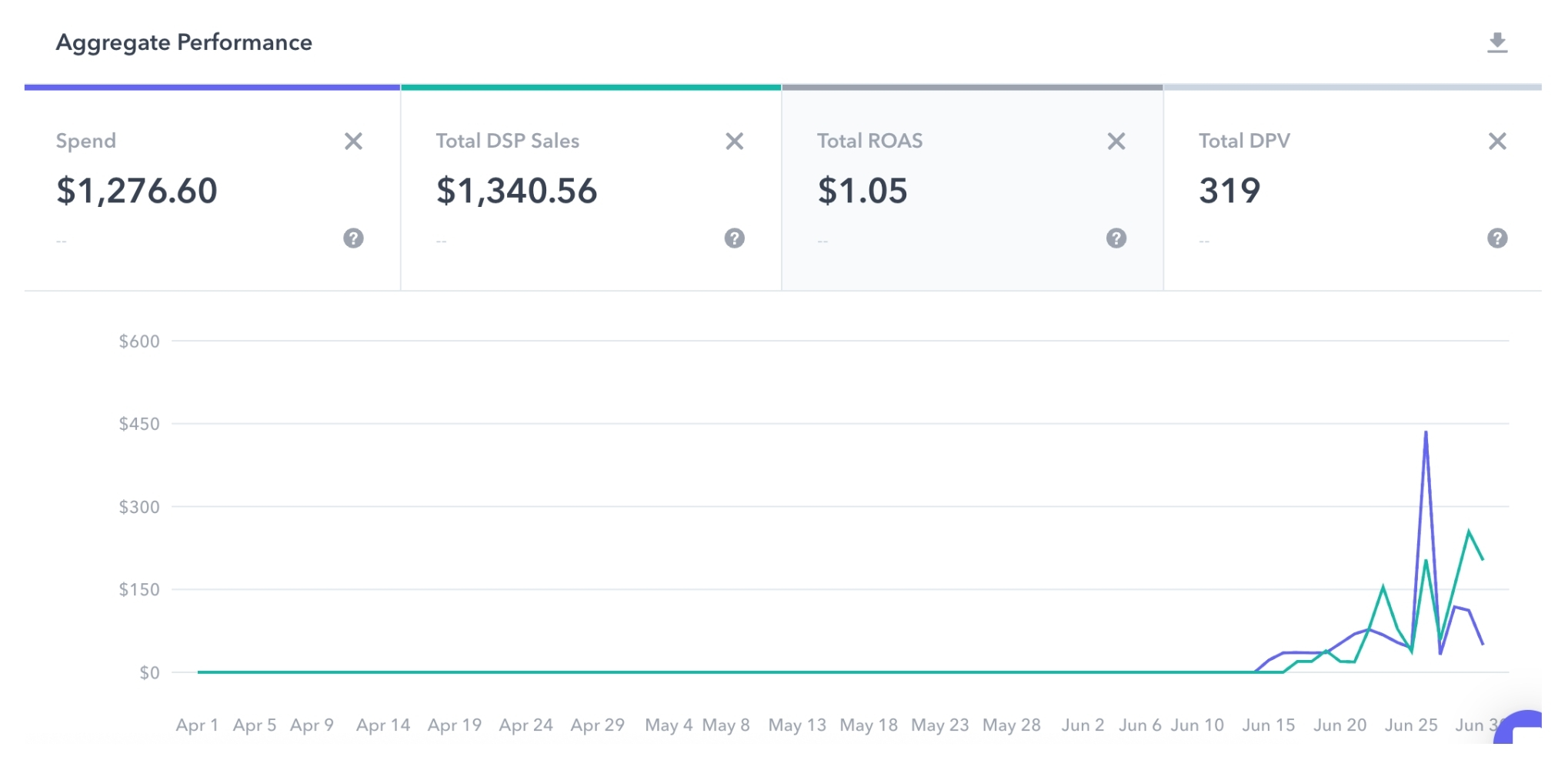
Task: Show help info for Total DSP Sales
Action: click(734, 238)
